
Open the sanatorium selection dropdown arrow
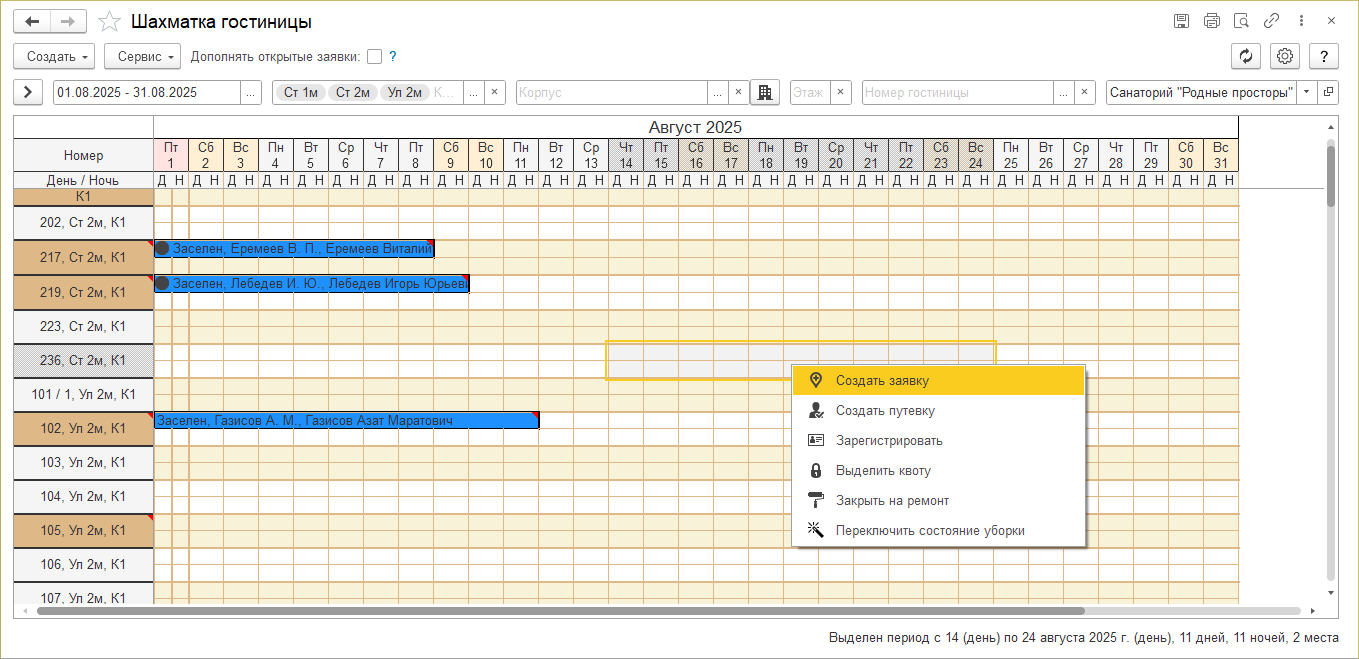pos(1306,93)
